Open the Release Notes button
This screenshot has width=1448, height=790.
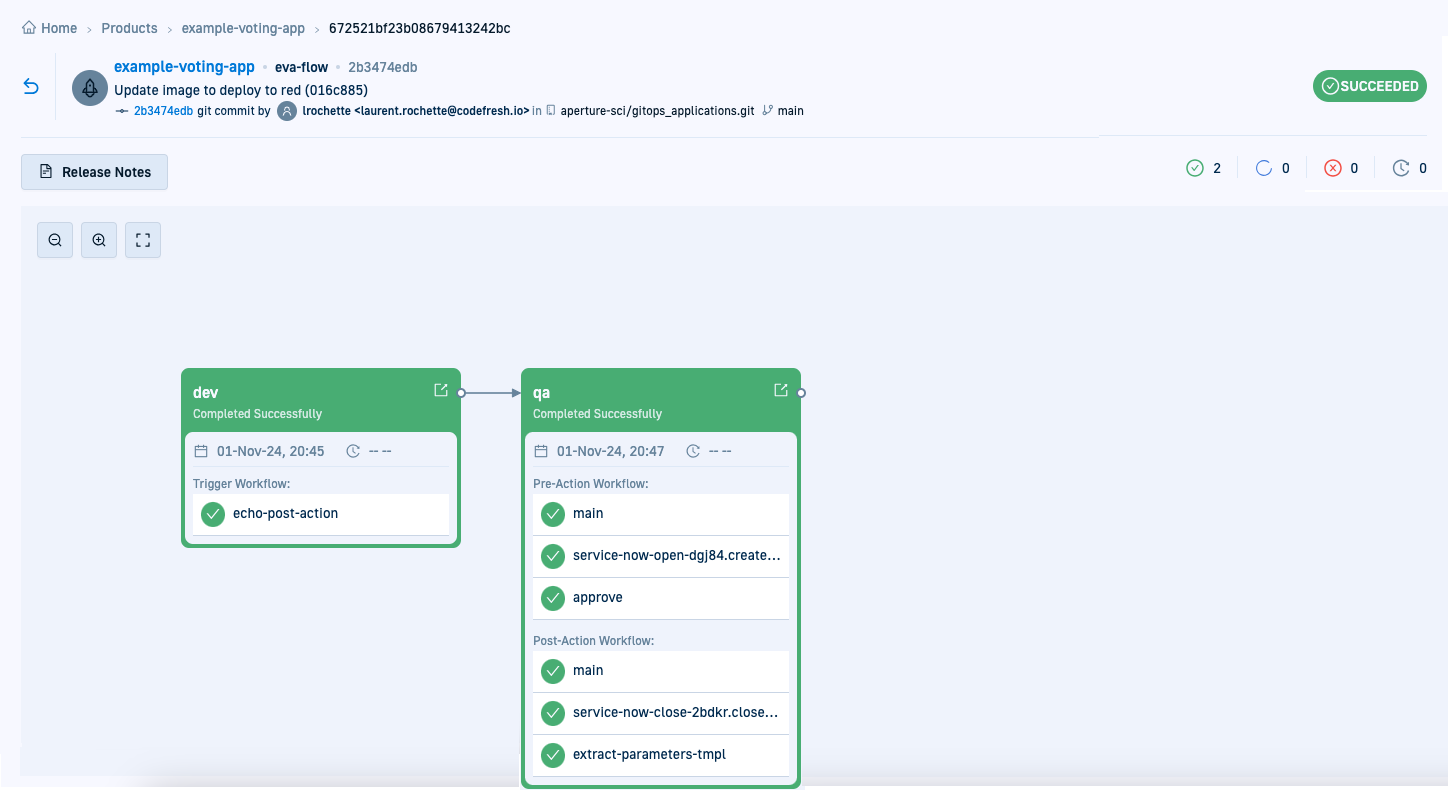pyautogui.click(x=95, y=172)
